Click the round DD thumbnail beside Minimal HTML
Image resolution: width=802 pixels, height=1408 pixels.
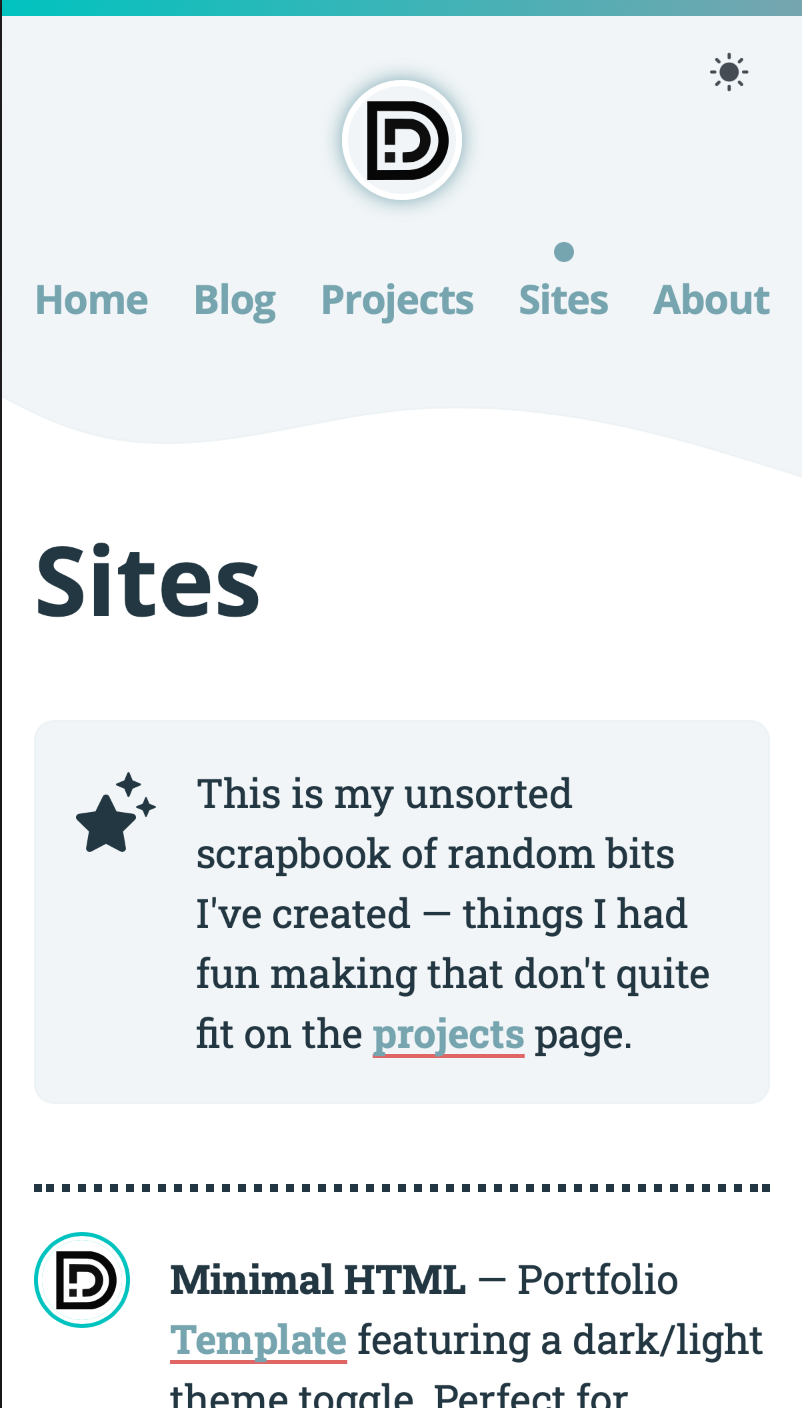82,1280
